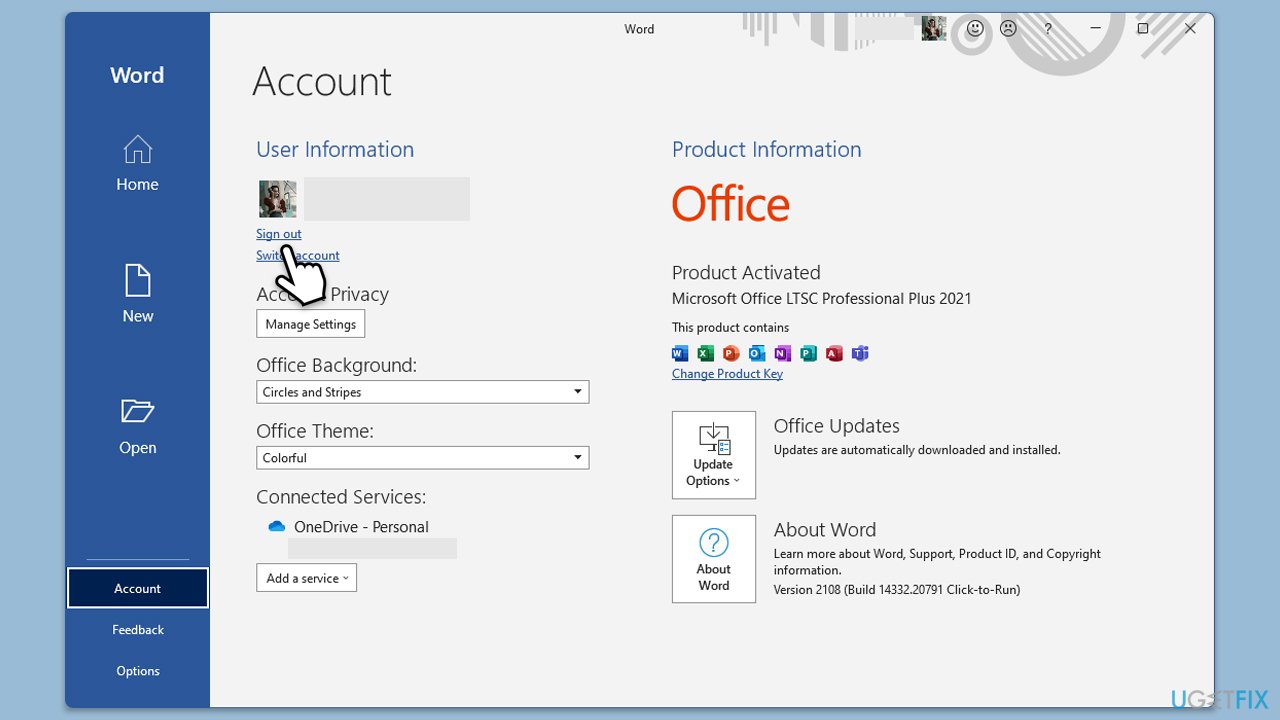Click the Outlook app icon in product list
This screenshot has height=720, width=1280.
point(757,353)
